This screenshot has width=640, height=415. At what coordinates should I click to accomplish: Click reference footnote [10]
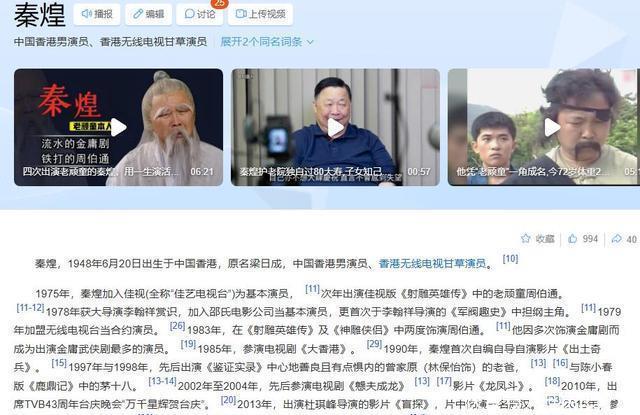pyautogui.click(x=510, y=259)
